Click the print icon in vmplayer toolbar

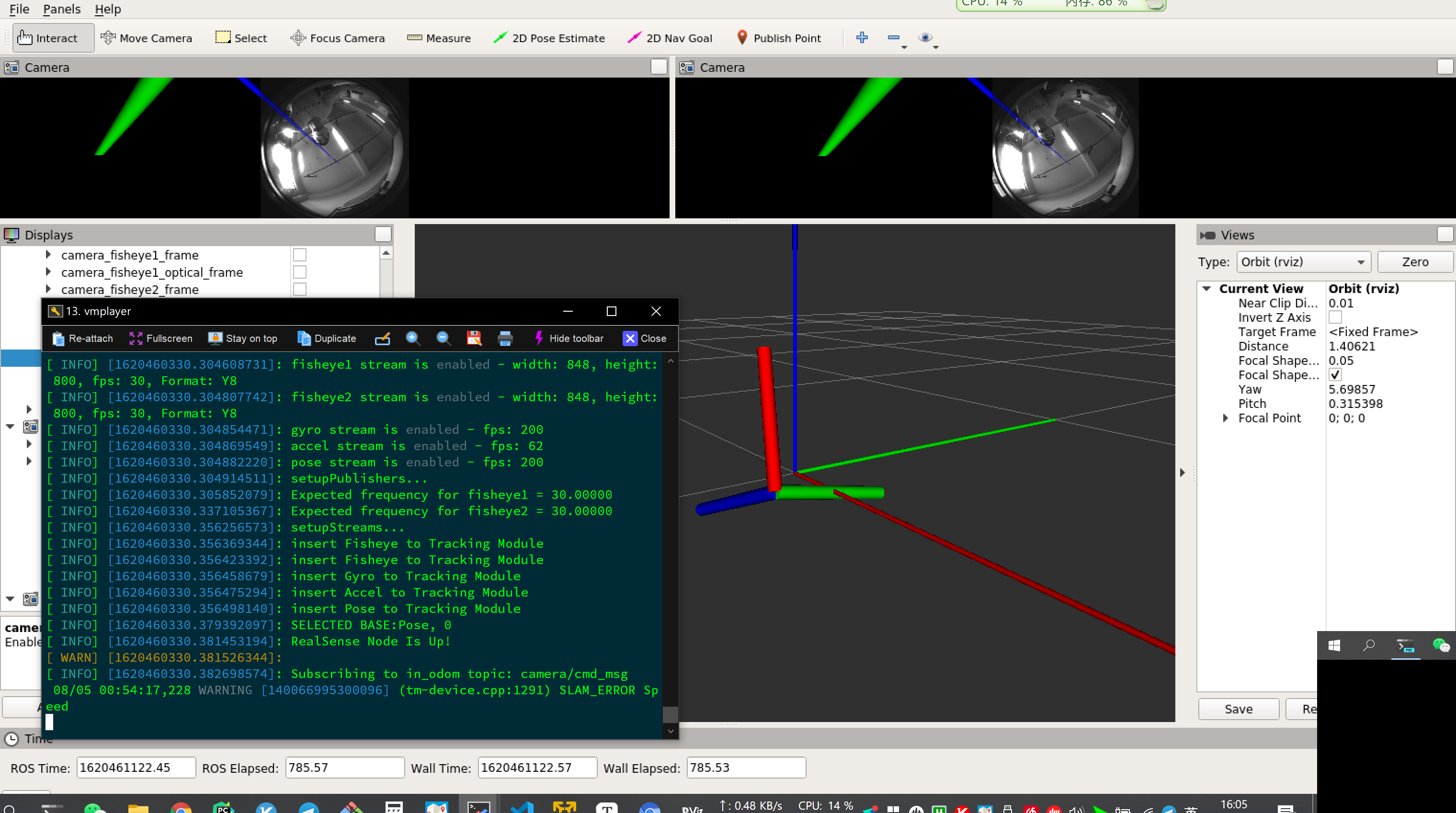pyautogui.click(x=505, y=338)
